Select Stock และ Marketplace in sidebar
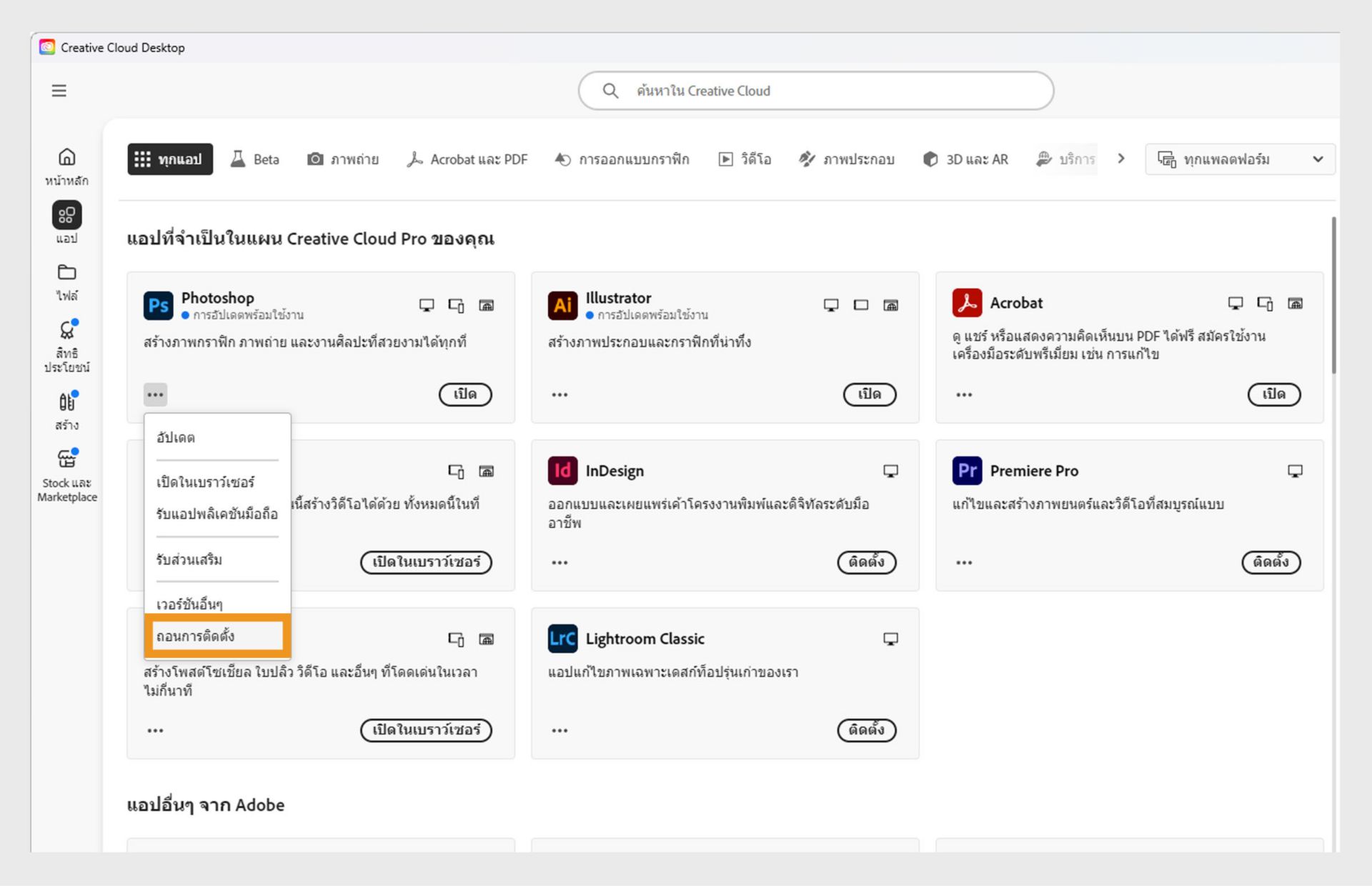Screen dimensions: 1372x886 66,458
